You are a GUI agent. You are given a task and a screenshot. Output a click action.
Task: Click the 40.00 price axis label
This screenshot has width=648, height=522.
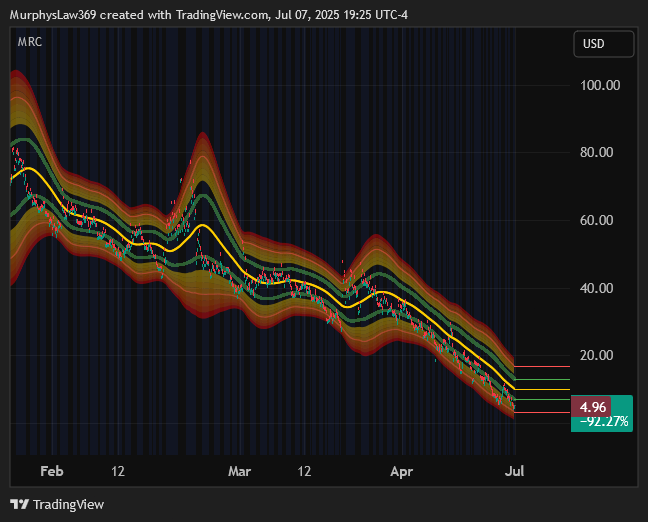point(597,288)
